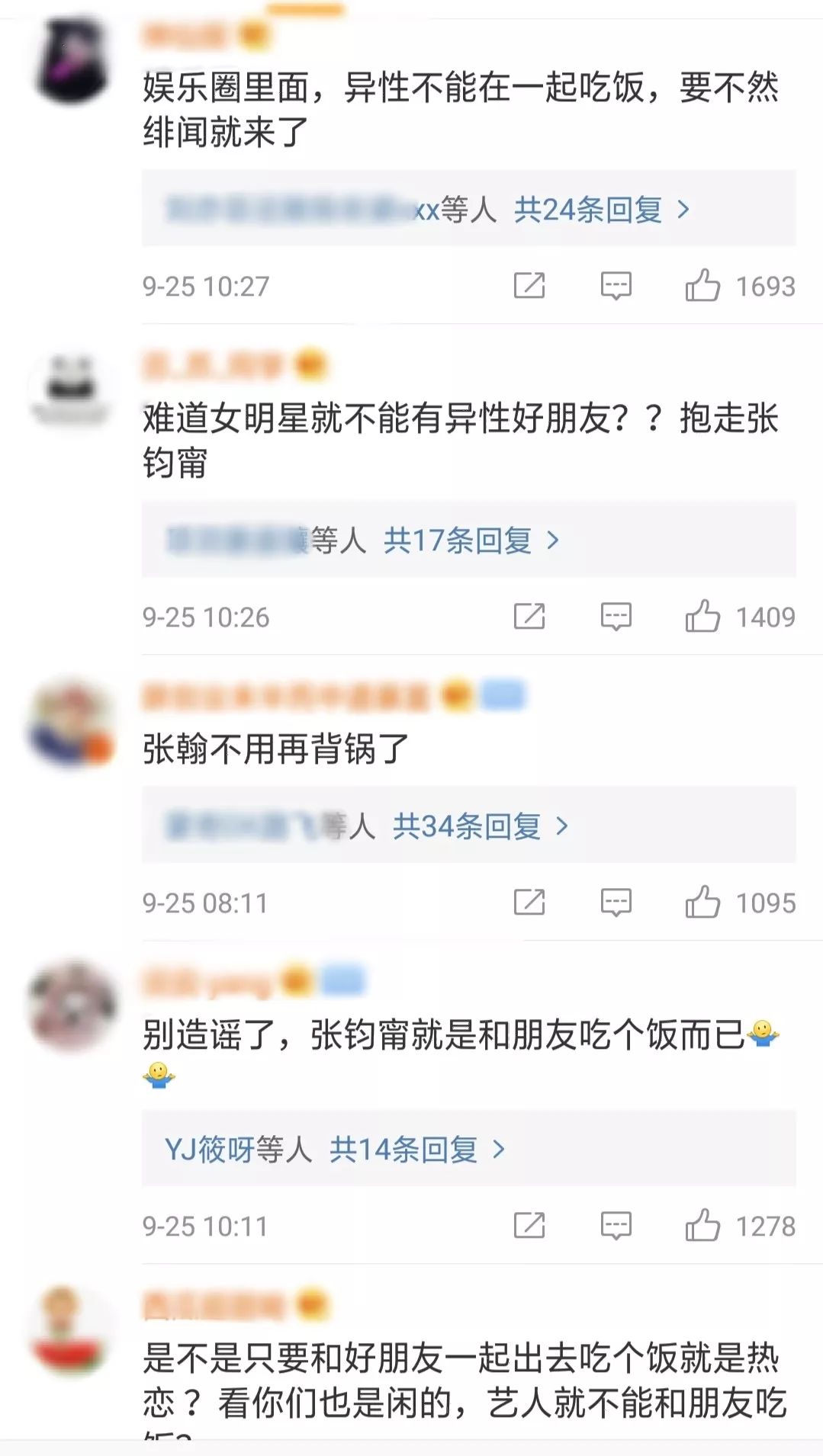Expand 共17条回复 replies
The image size is (823, 1456).
pyautogui.click(x=471, y=540)
